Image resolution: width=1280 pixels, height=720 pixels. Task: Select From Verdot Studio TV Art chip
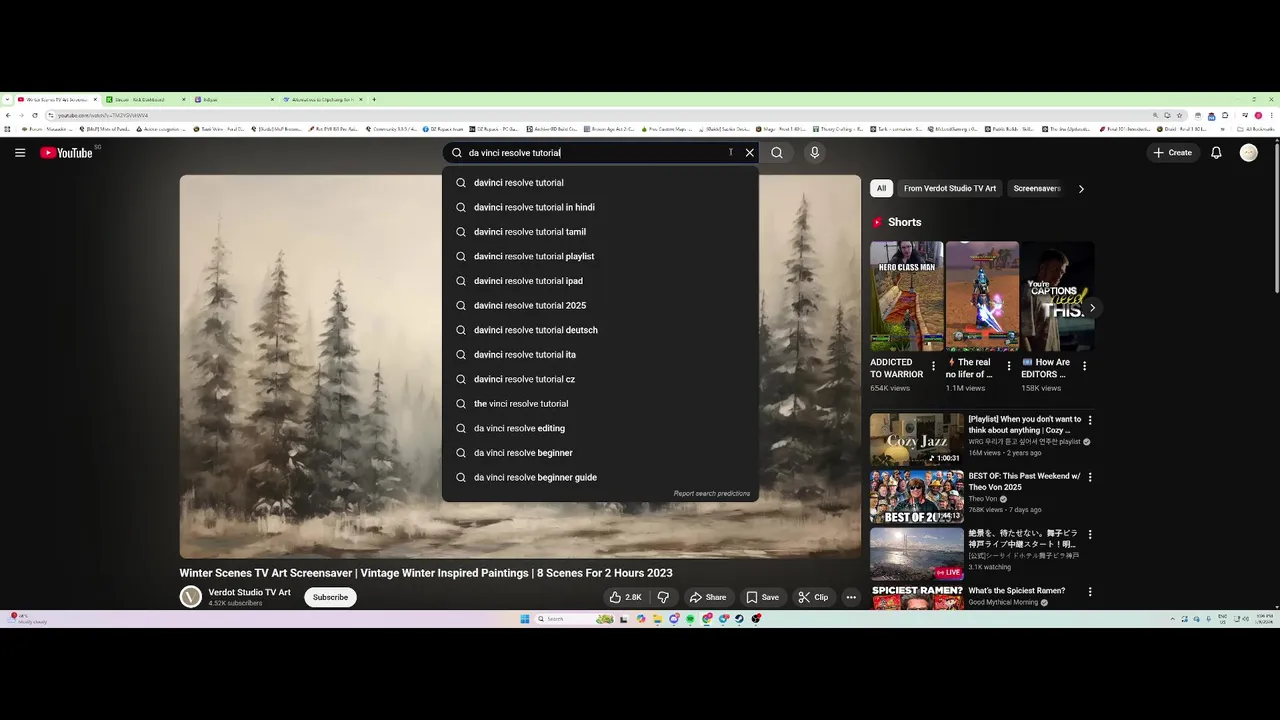950,188
